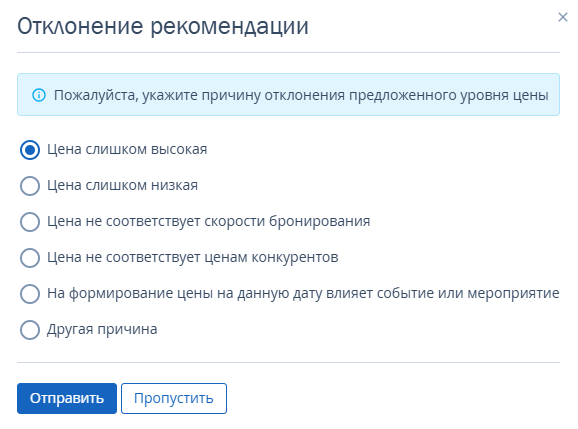Close the Отклонение рекомендации dialog with X
The image size is (578, 429).
pos(563,17)
